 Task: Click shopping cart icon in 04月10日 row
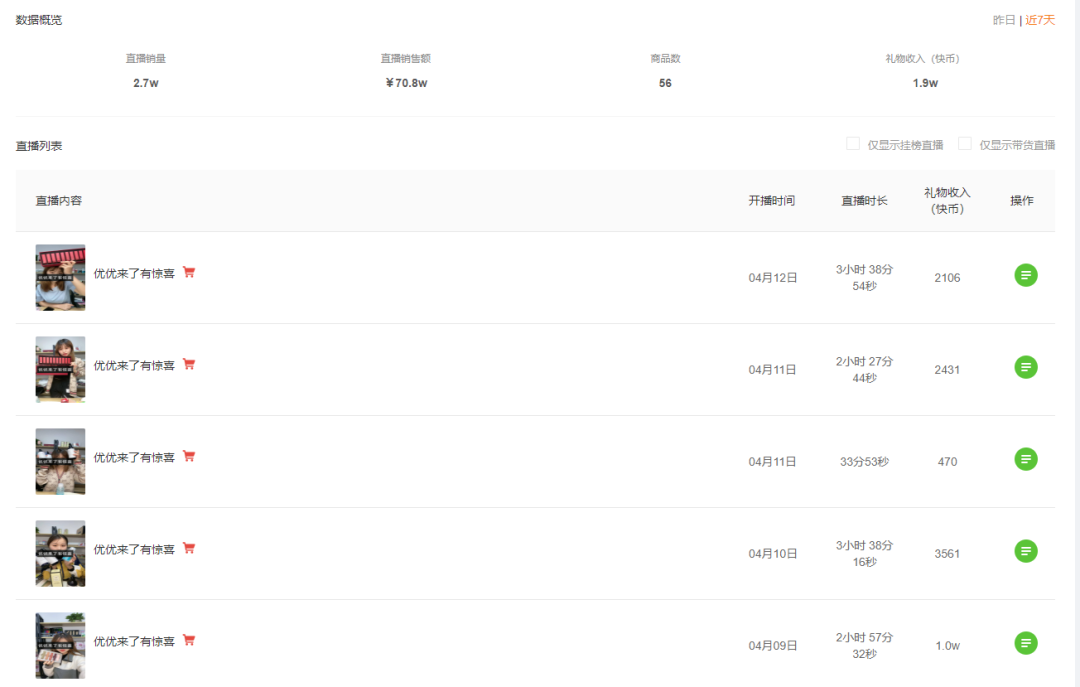(189, 548)
